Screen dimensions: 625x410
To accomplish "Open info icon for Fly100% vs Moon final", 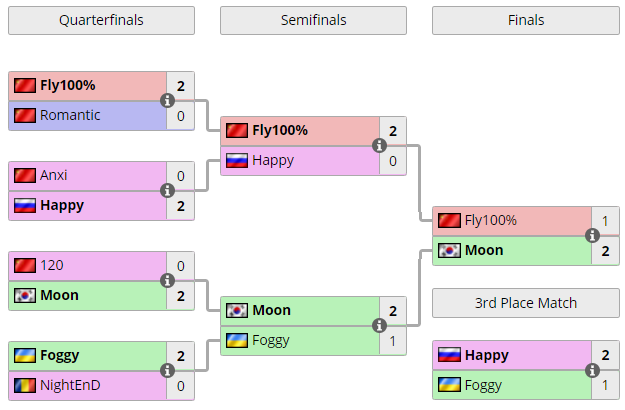I will click(x=592, y=235).
